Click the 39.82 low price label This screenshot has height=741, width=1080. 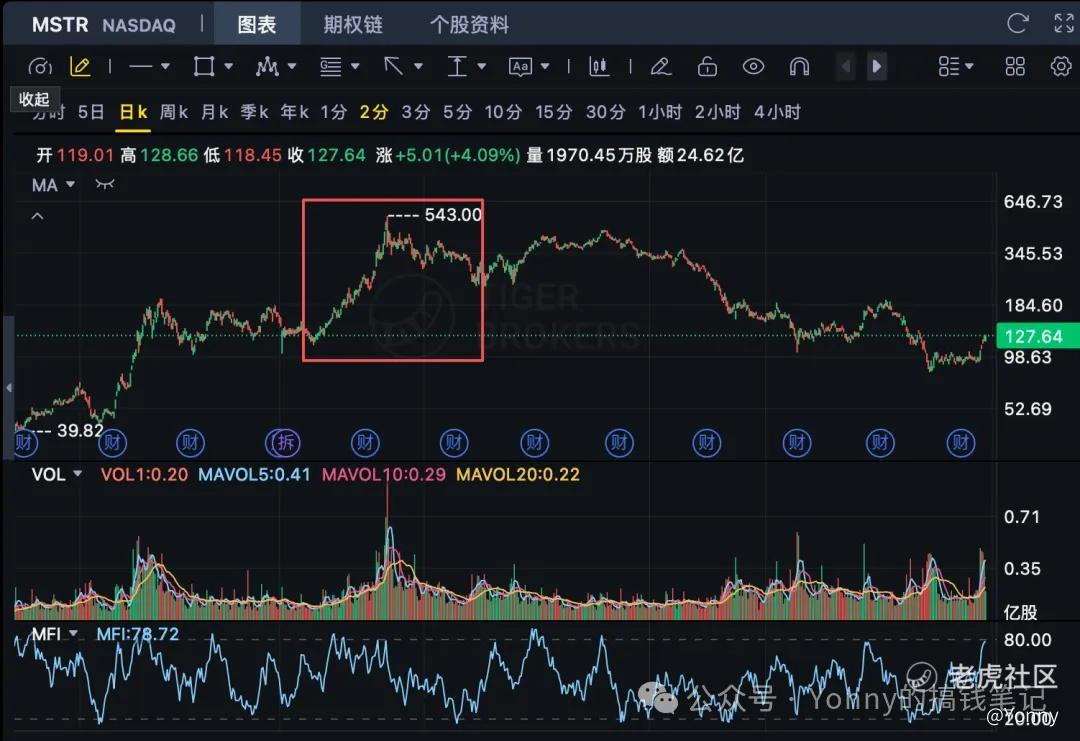(80, 430)
